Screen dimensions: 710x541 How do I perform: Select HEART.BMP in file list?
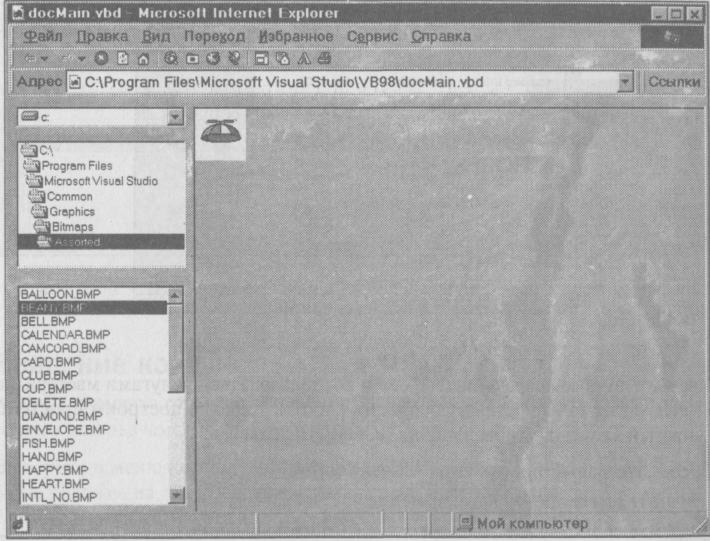55,484
